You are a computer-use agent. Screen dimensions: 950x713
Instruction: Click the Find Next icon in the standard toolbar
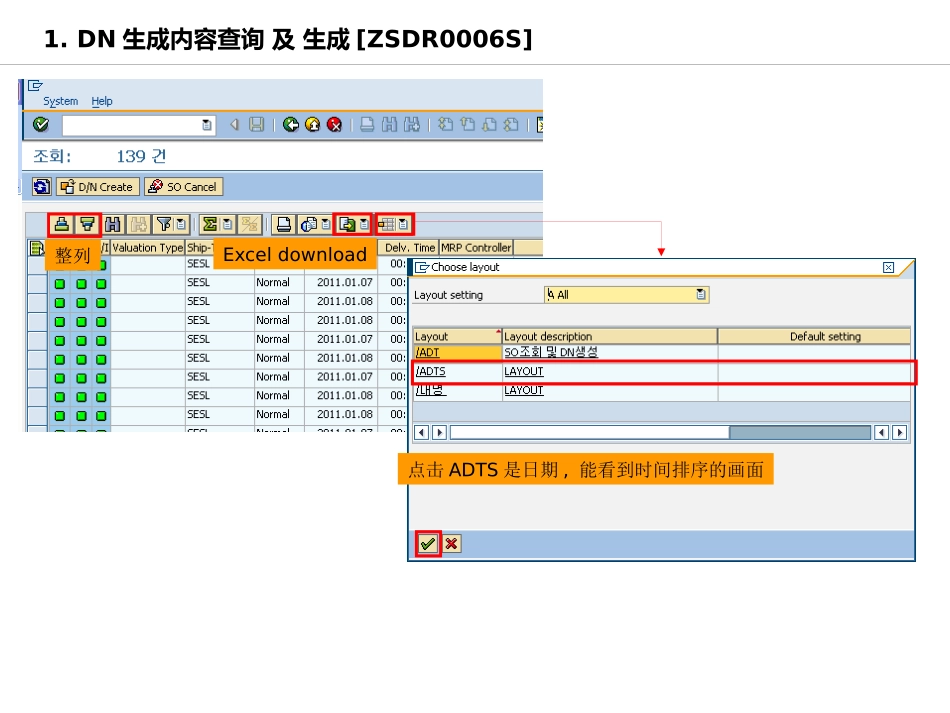[412, 125]
